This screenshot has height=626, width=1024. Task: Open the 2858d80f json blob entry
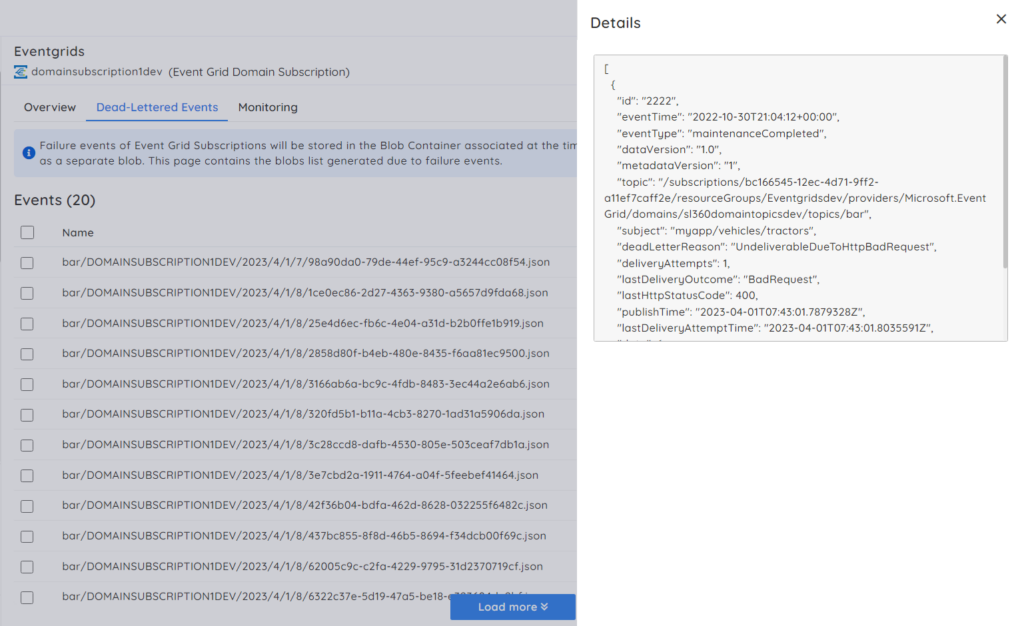(x=304, y=354)
